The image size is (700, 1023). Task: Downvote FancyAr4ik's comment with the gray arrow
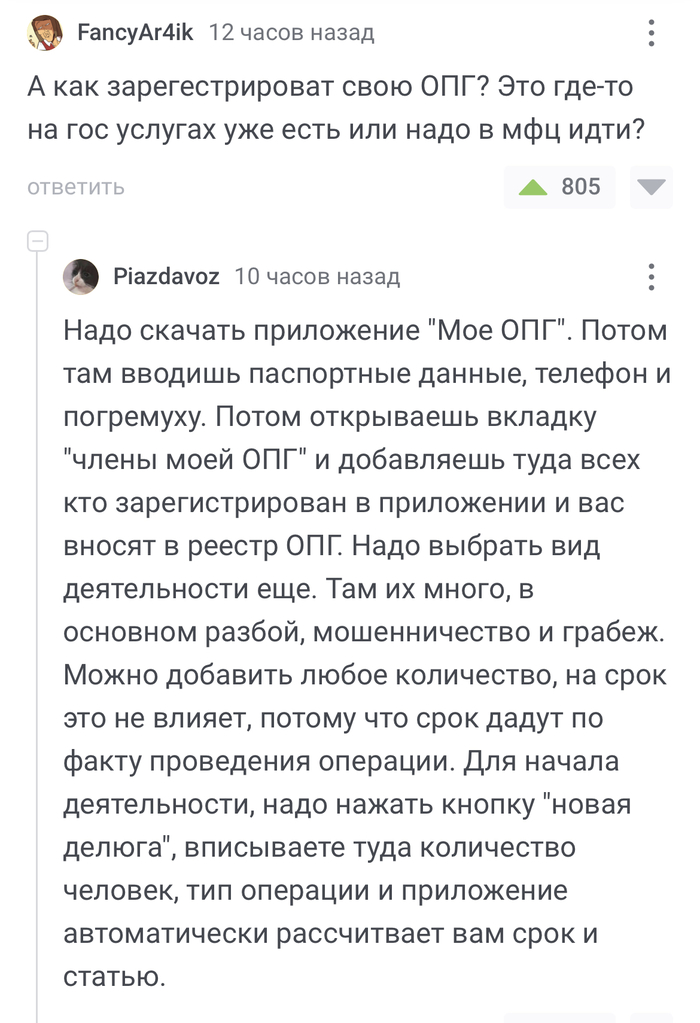click(x=654, y=187)
